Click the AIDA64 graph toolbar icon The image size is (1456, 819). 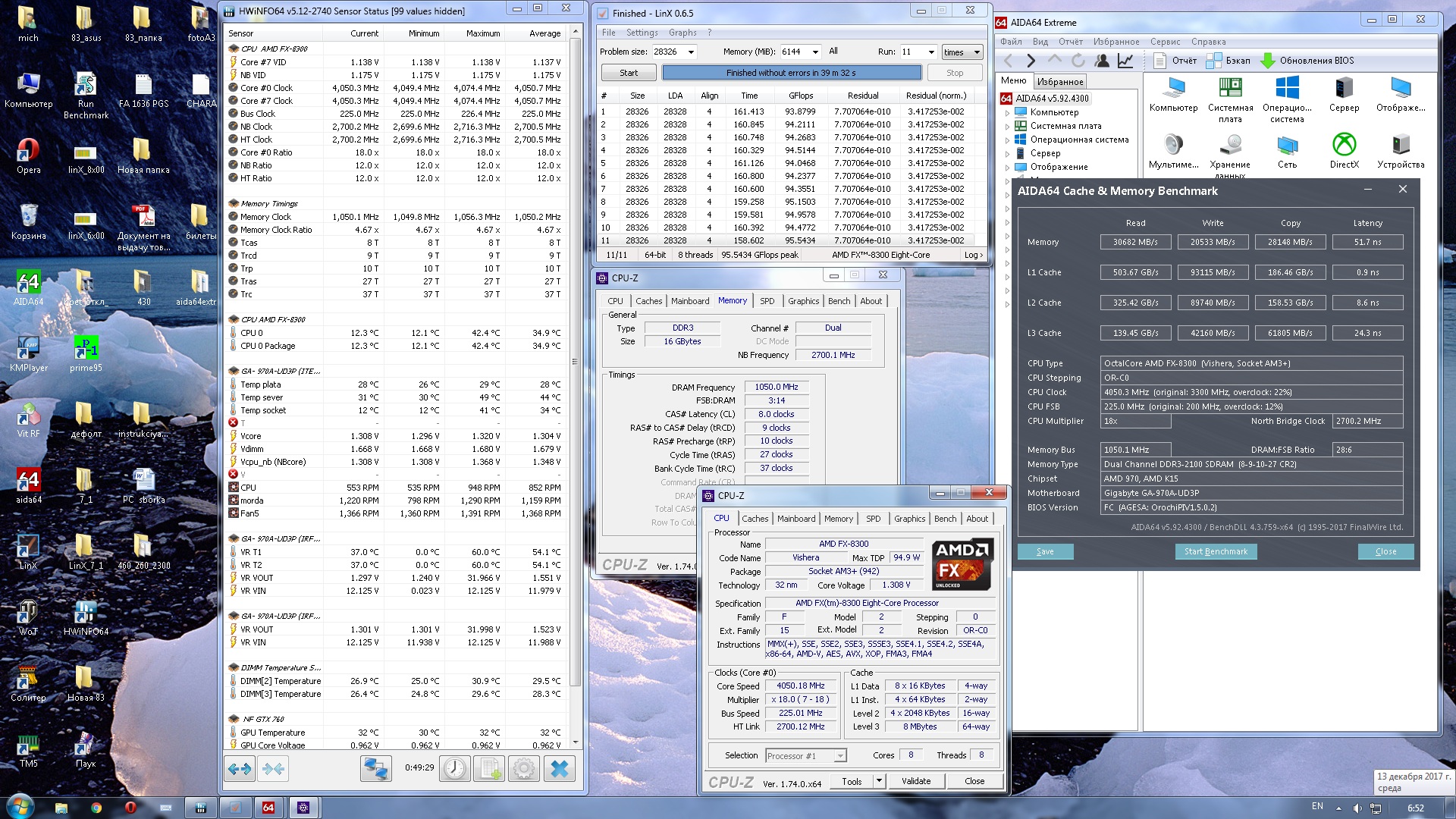coord(1125,61)
